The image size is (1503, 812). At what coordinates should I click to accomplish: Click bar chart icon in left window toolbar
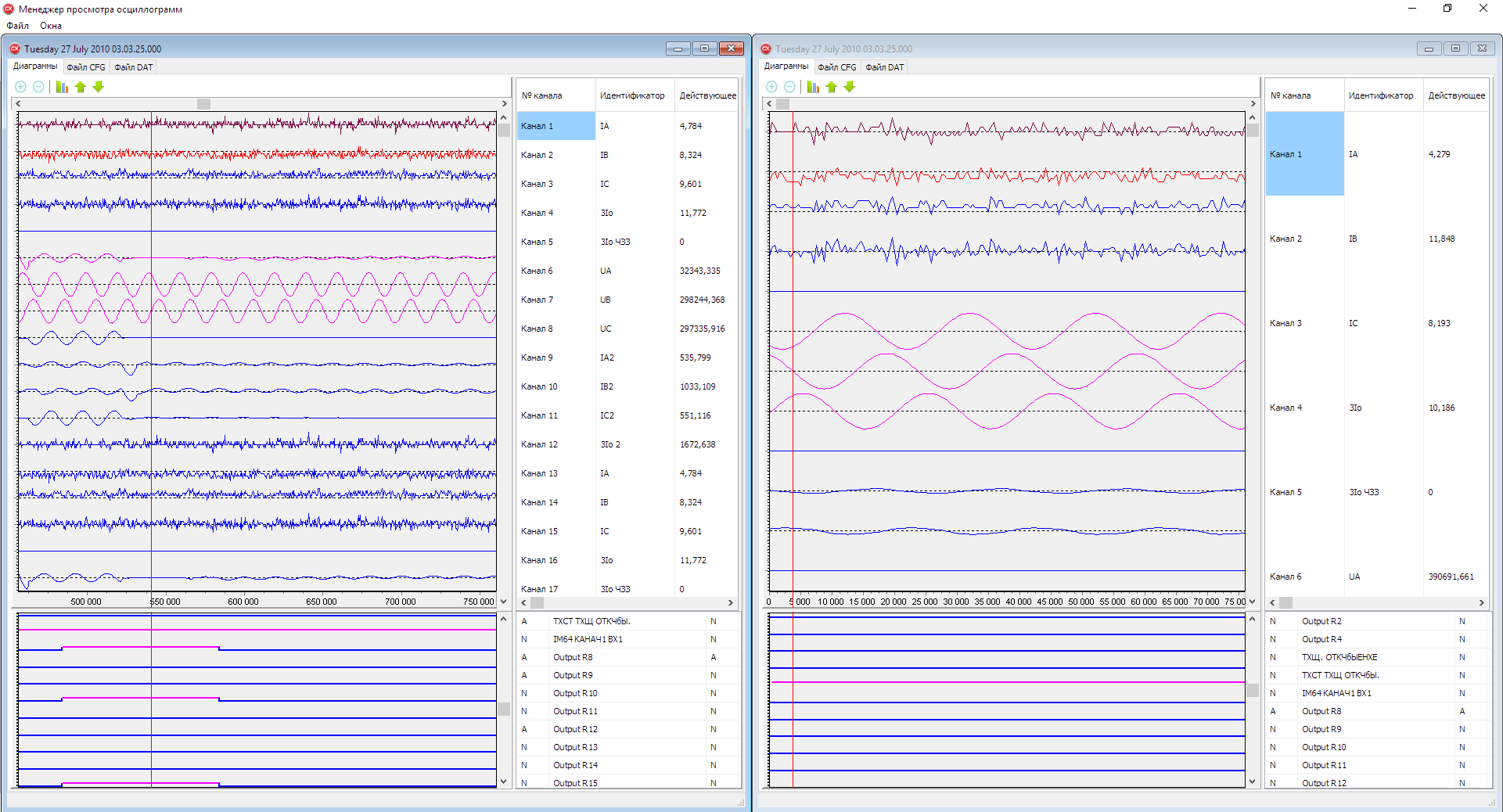[x=62, y=87]
